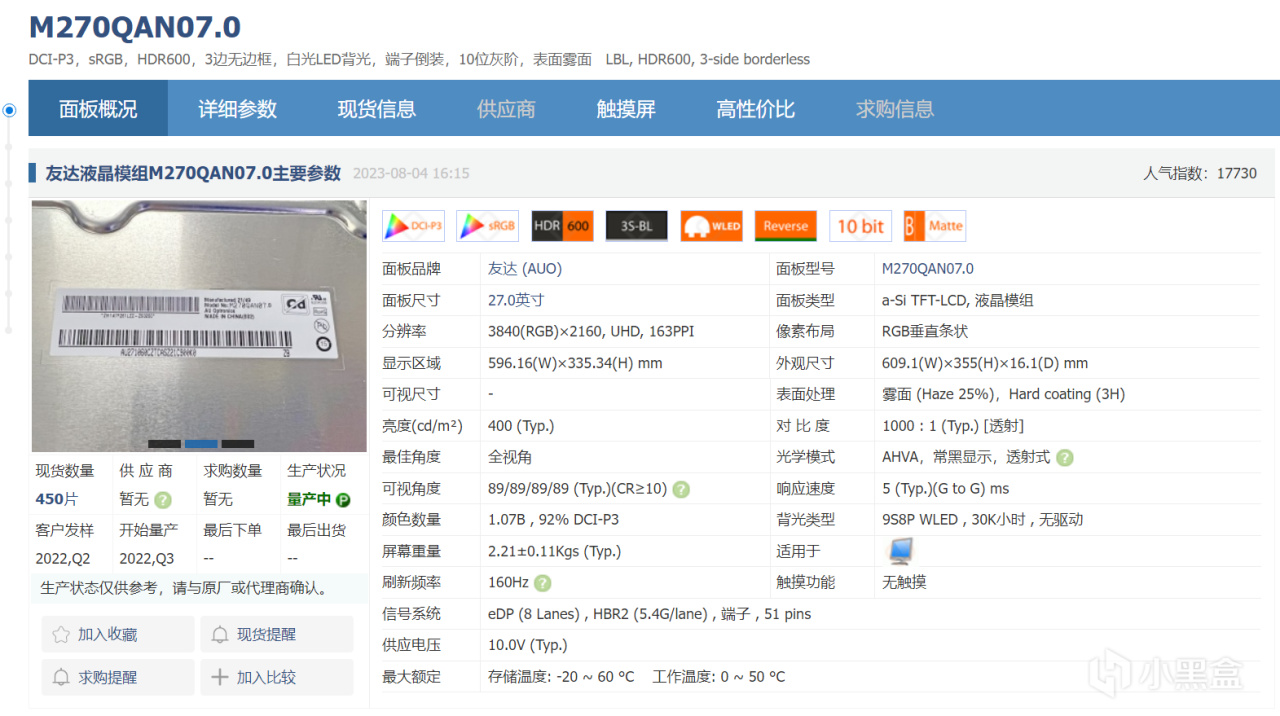
Task: Click the 5 (Typ.)(G to G) ms value
Action: [x=946, y=489]
